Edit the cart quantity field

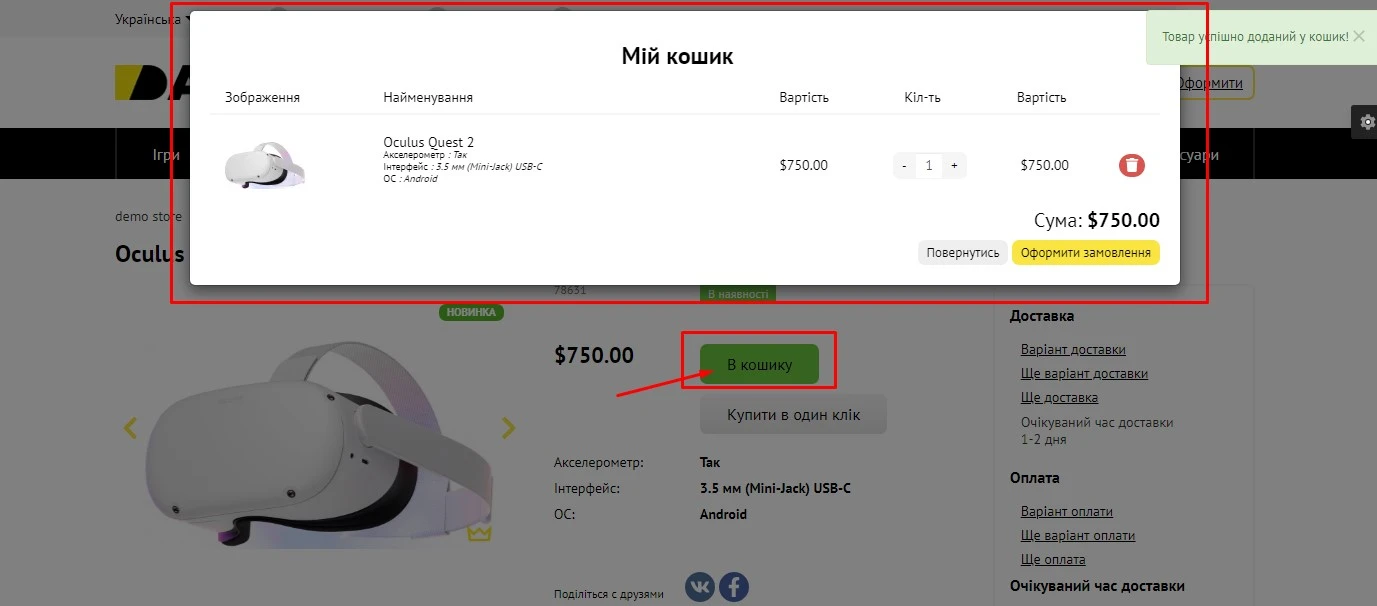click(929, 166)
